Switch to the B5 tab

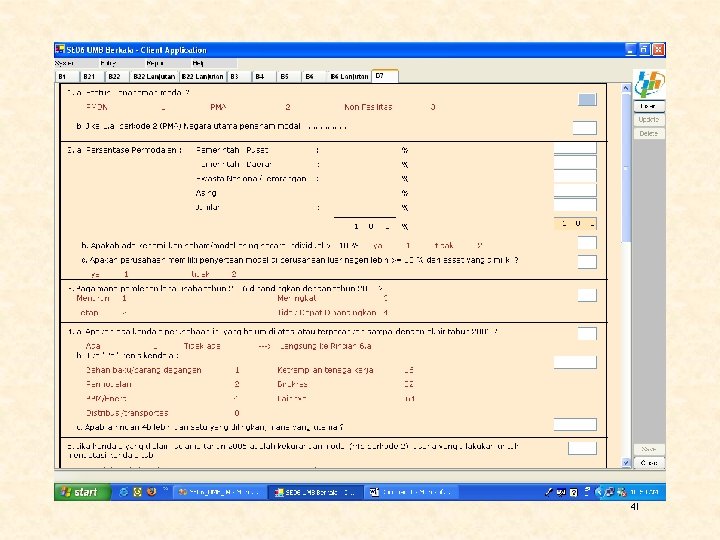point(289,76)
